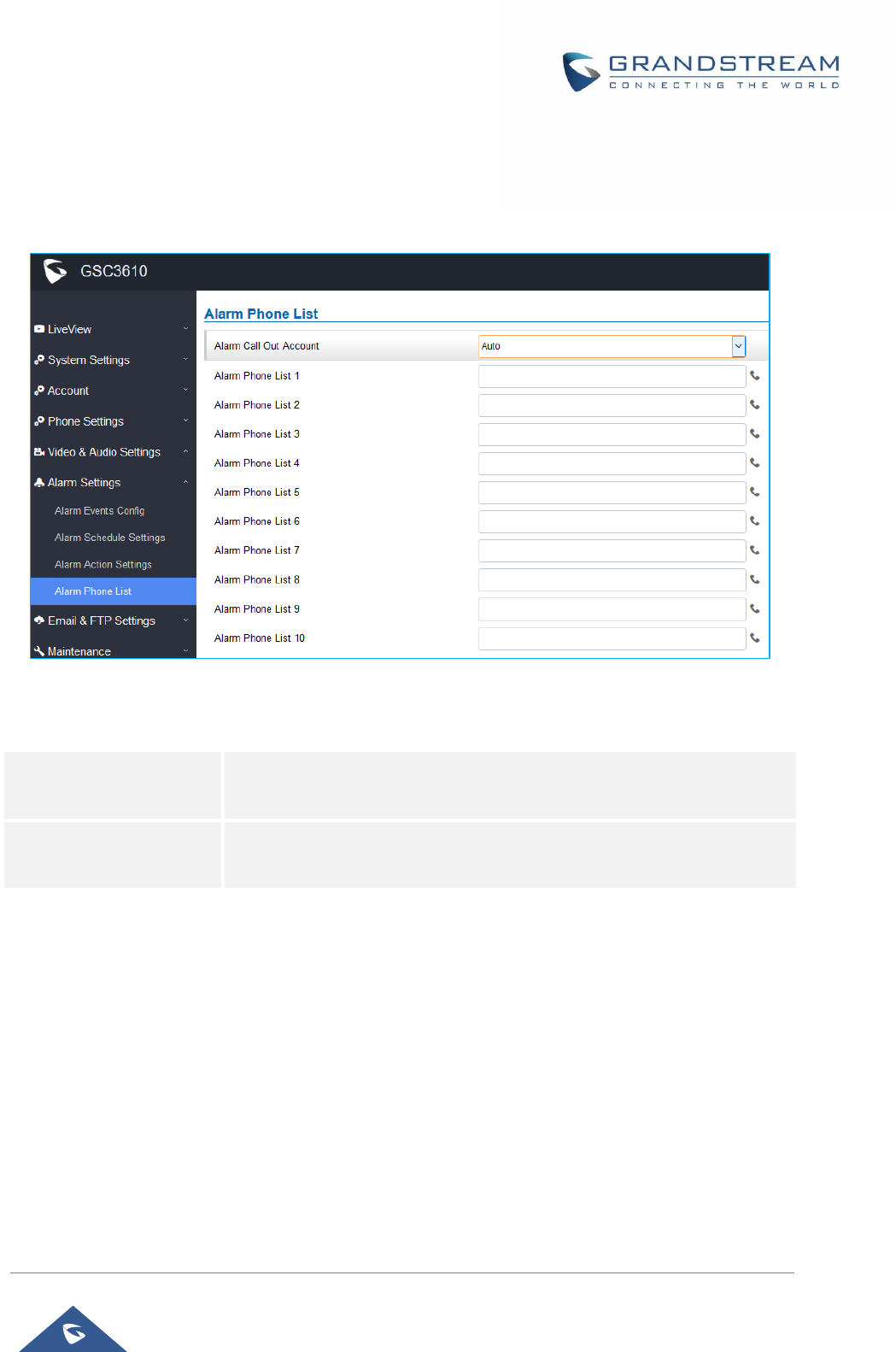Screen dimensions: 896x1352
Task: Collapse the Video & Audio Settings chevron
Action: [x=185, y=452]
